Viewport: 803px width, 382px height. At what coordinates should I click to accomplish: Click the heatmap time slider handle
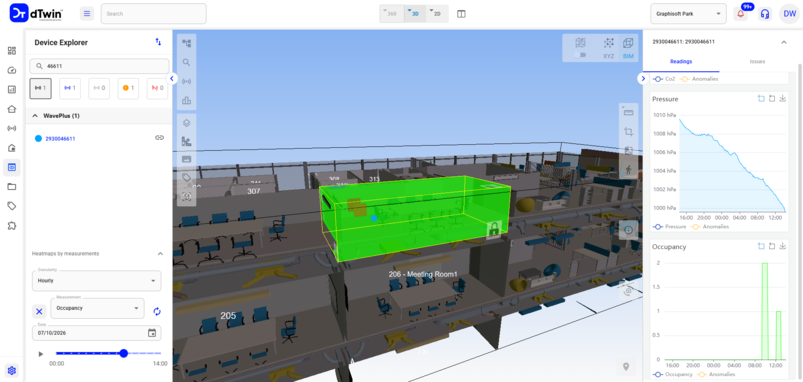point(123,353)
